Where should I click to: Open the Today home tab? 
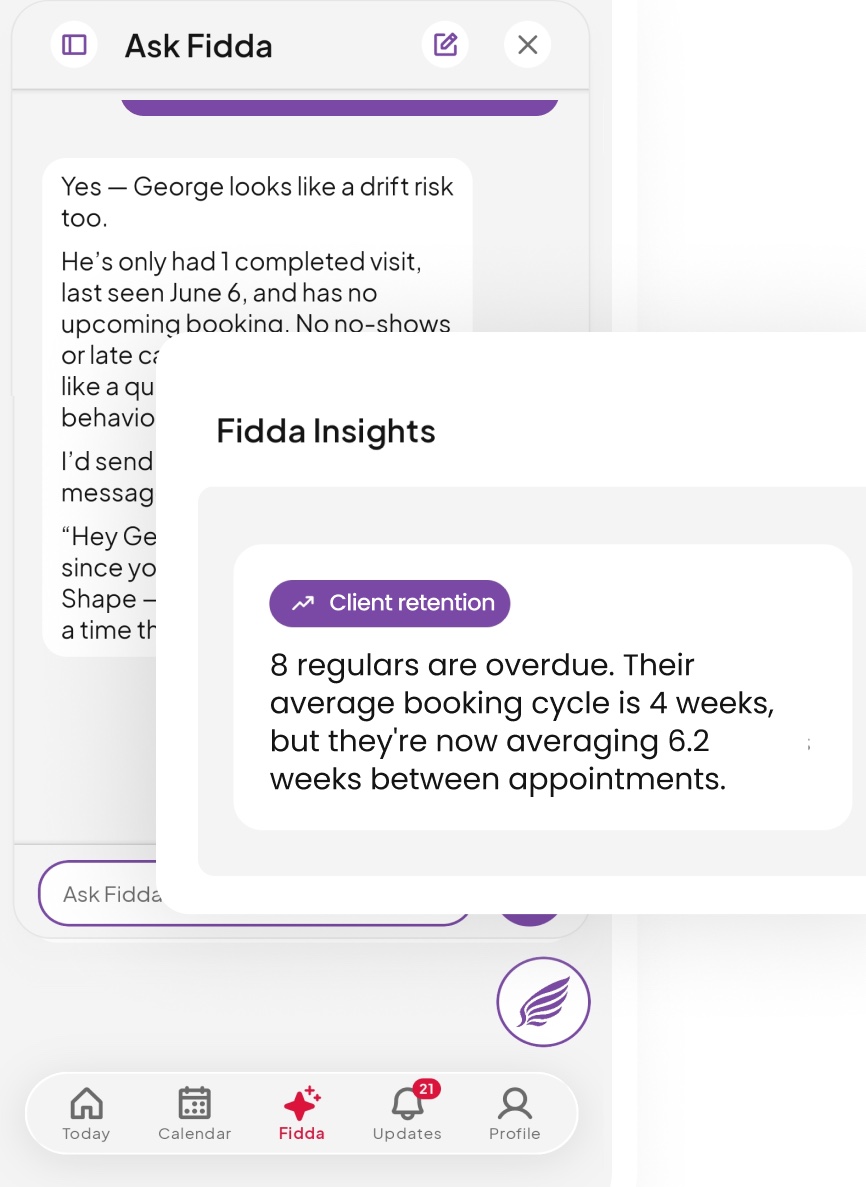[86, 1114]
